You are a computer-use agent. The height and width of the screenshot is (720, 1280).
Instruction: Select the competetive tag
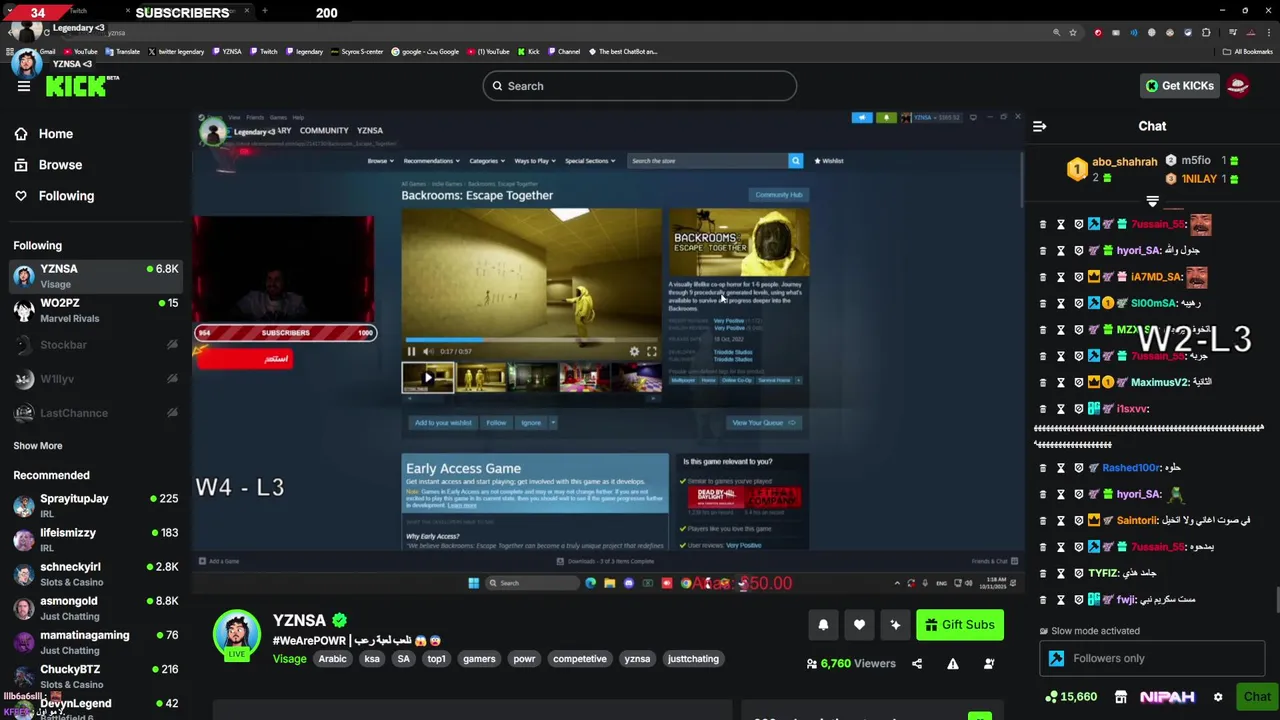[x=580, y=659]
